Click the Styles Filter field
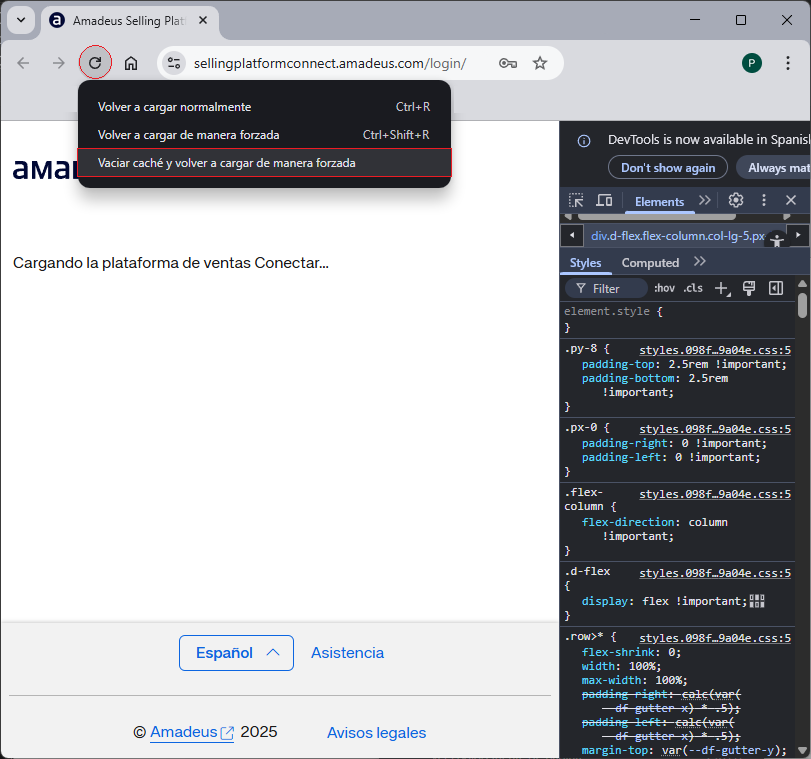Viewport: 811px width, 759px height. click(x=606, y=288)
